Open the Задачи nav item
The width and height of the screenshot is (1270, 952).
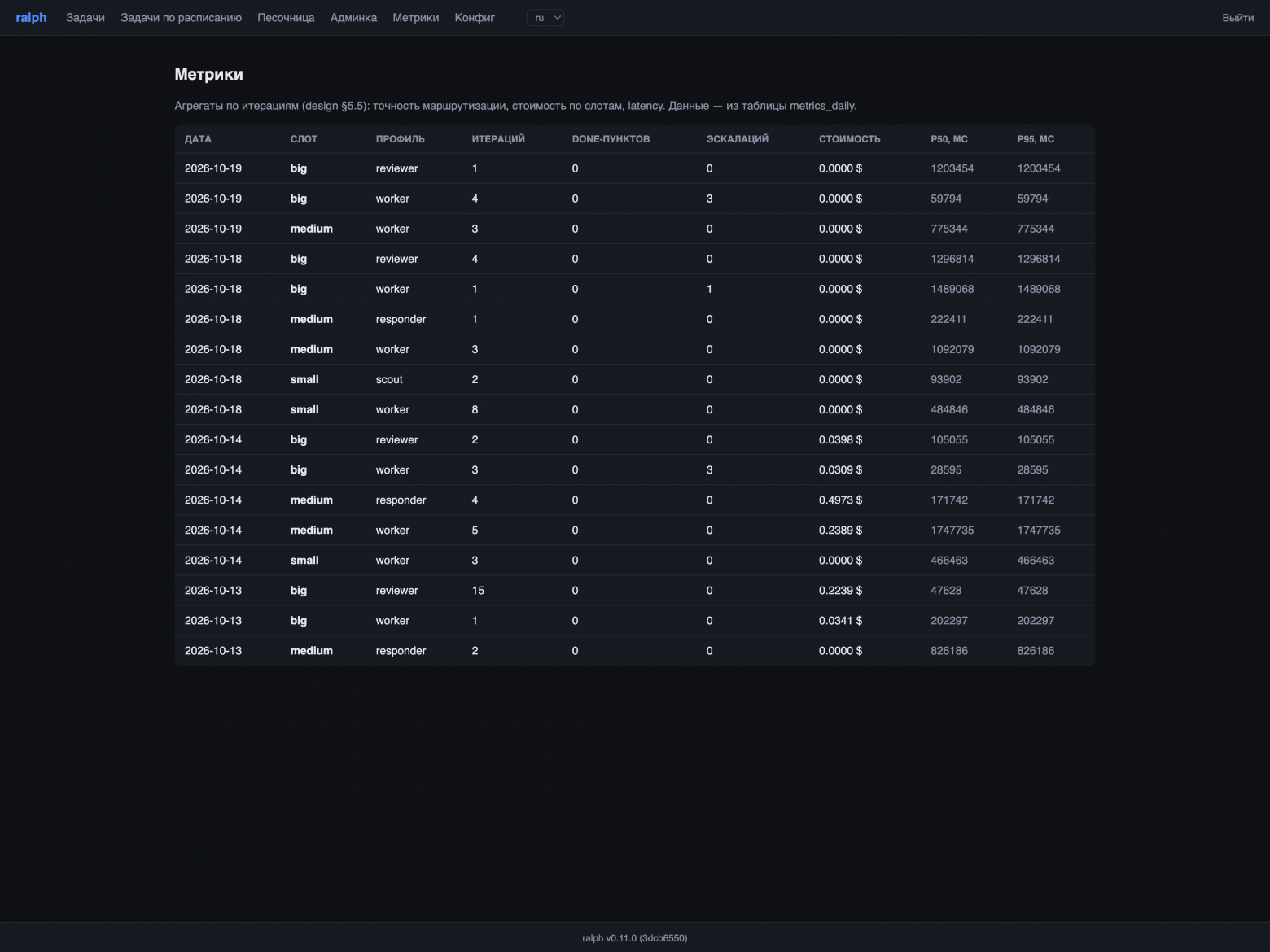pyautogui.click(x=85, y=18)
